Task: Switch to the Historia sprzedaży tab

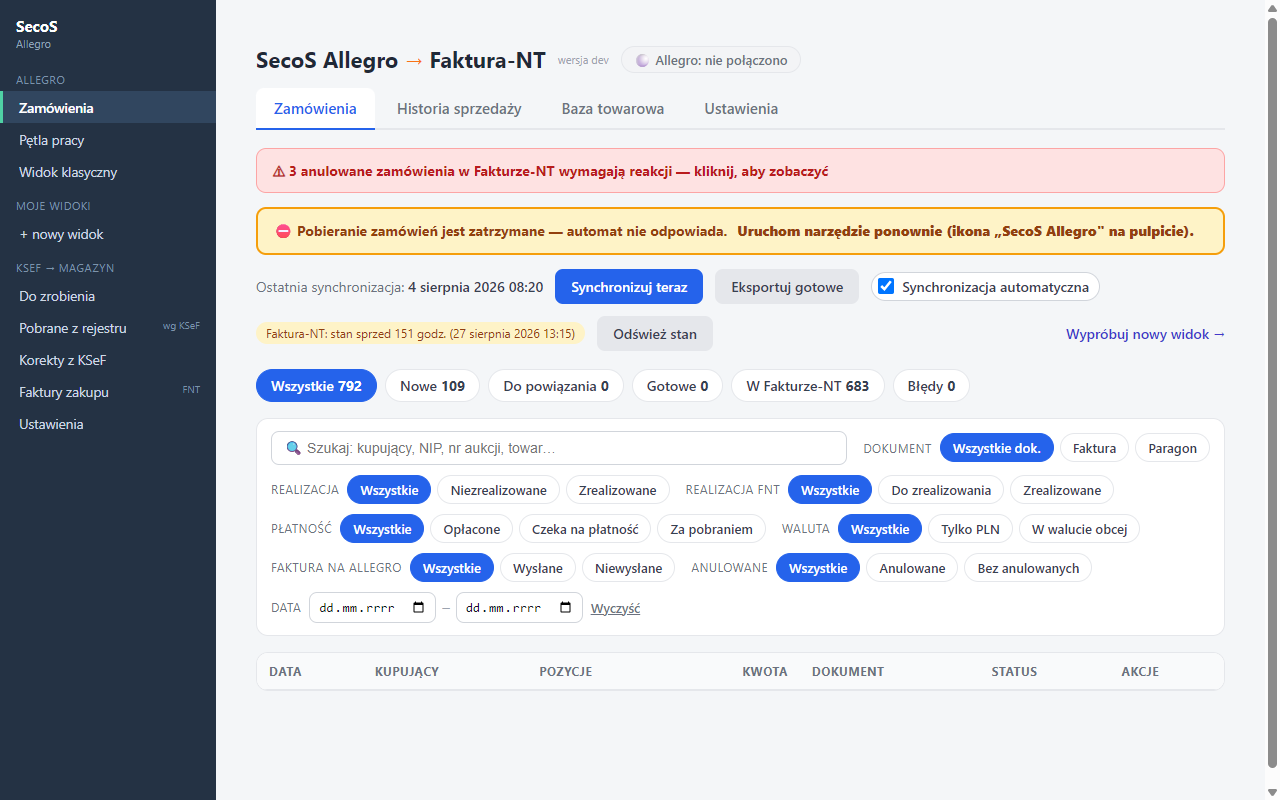Action: pos(459,109)
